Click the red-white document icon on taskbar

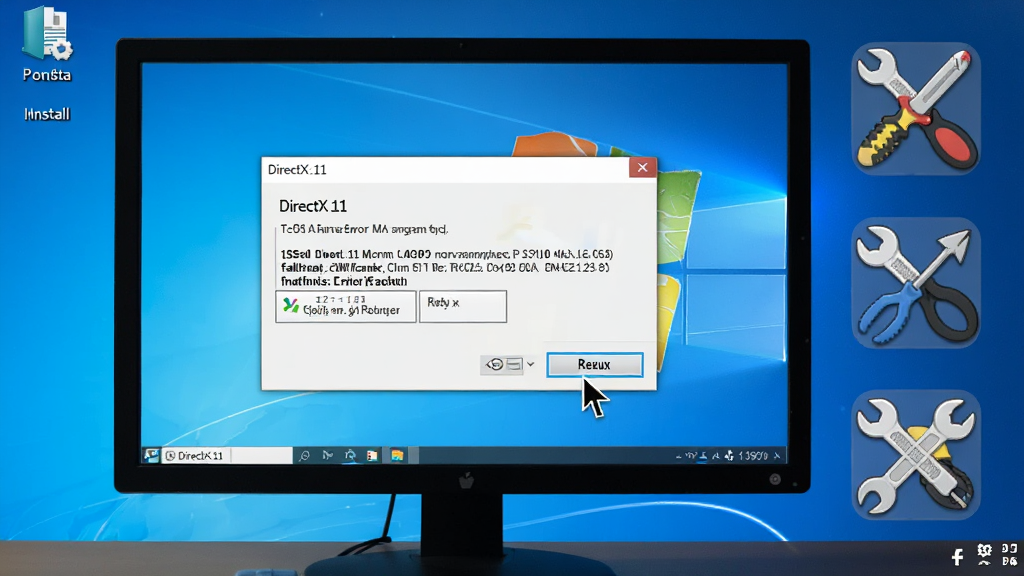coord(372,456)
